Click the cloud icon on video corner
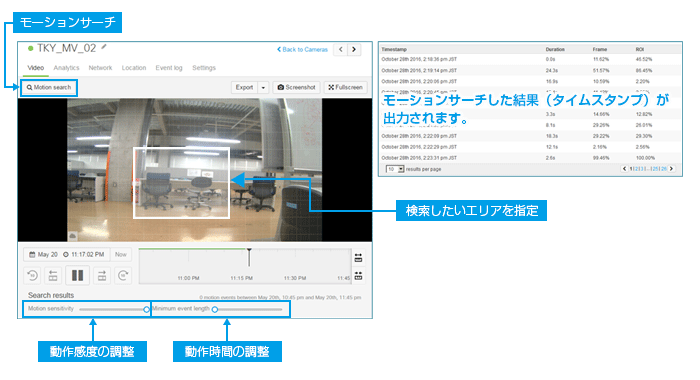The width and height of the screenshot is (700, 380). pos(73,236)
